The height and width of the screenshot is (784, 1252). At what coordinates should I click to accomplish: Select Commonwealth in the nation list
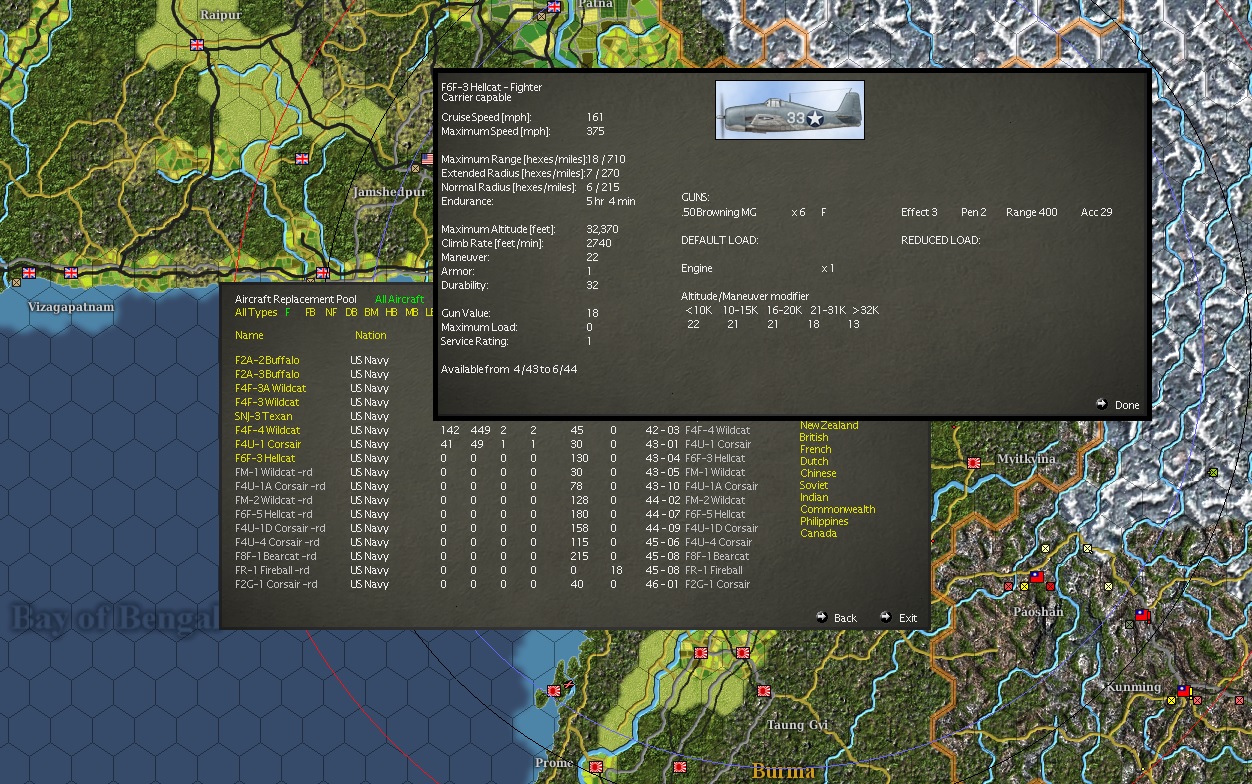click(x=838, y=509)
